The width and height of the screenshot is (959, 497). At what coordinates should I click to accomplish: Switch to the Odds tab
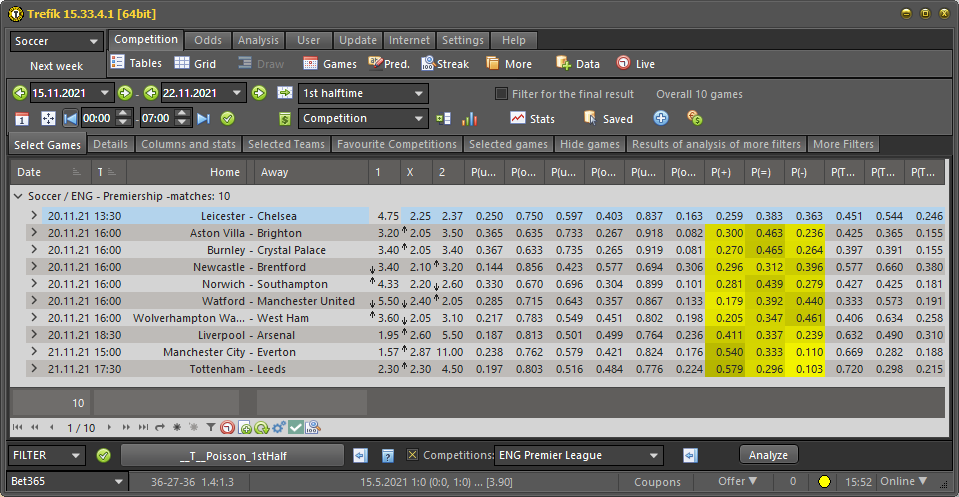pos(208,40)
